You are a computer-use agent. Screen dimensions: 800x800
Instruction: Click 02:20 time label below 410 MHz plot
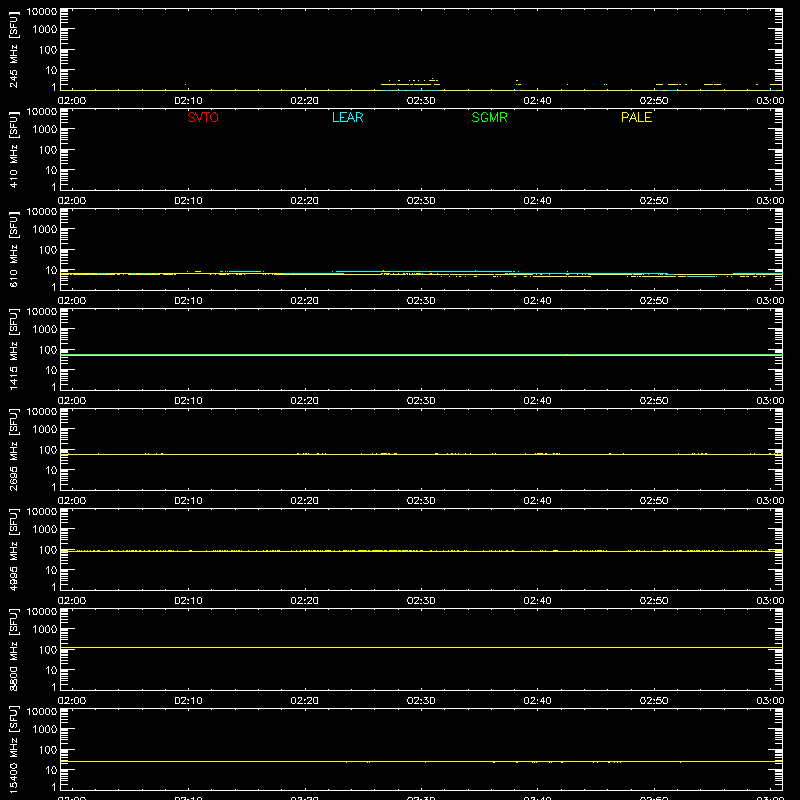(x=305, y=201)
